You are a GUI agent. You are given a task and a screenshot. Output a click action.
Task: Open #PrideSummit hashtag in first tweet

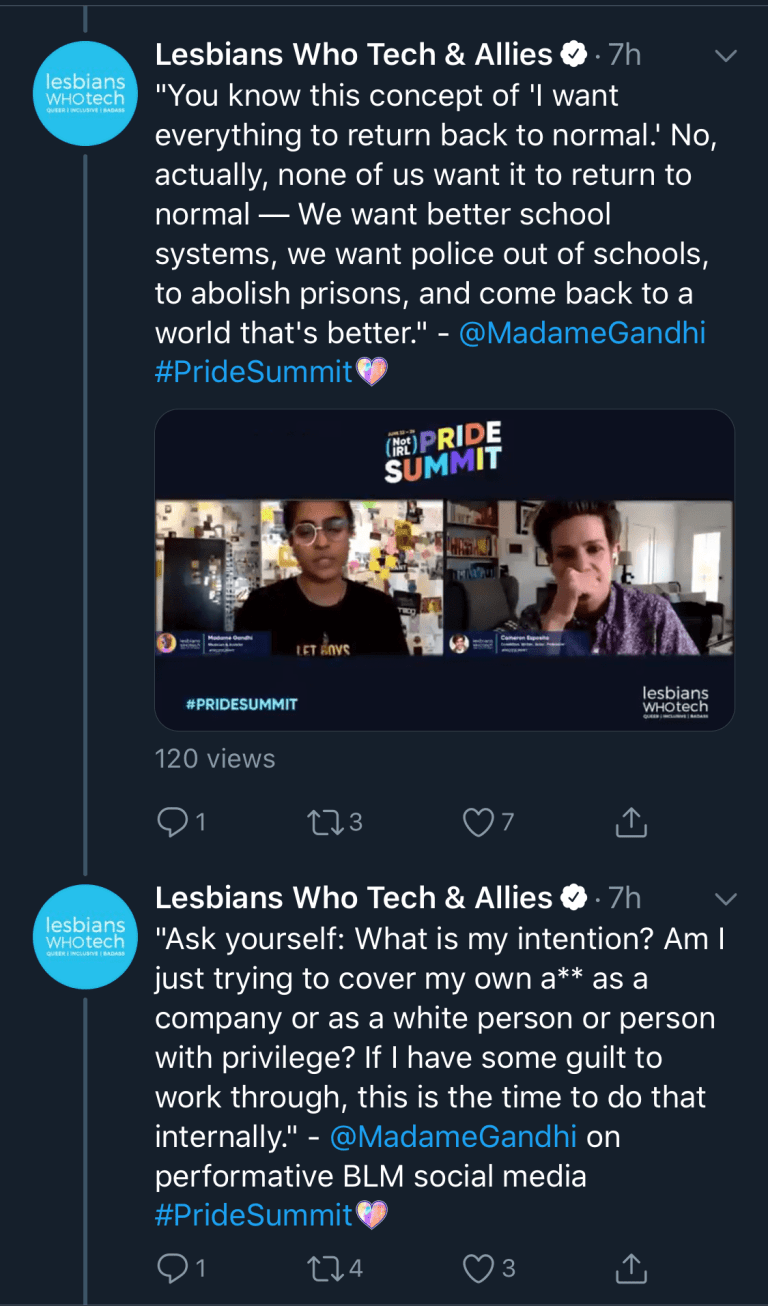[254, 372]
